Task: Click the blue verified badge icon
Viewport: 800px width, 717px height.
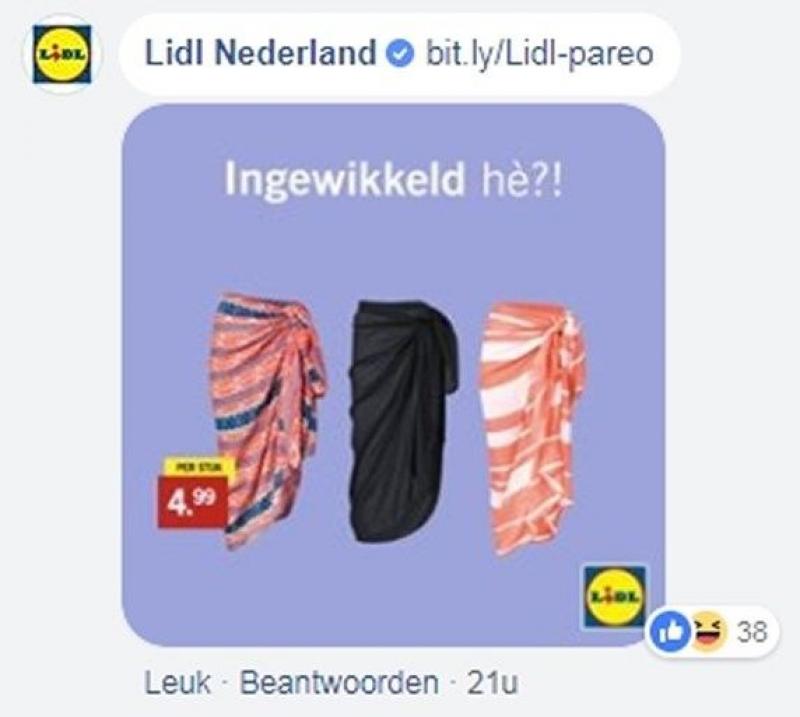Action: click(x=399, y=54)
